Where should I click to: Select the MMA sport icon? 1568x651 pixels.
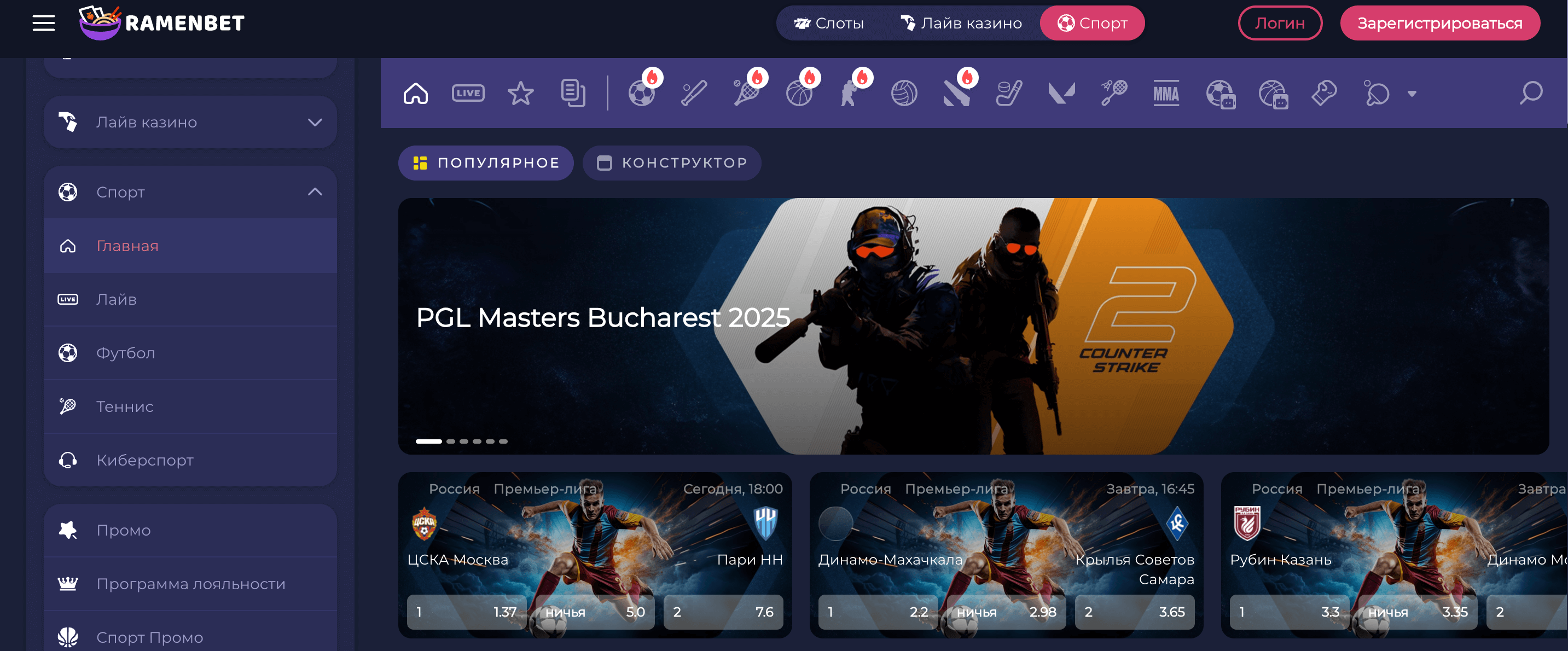(1166, 94)
